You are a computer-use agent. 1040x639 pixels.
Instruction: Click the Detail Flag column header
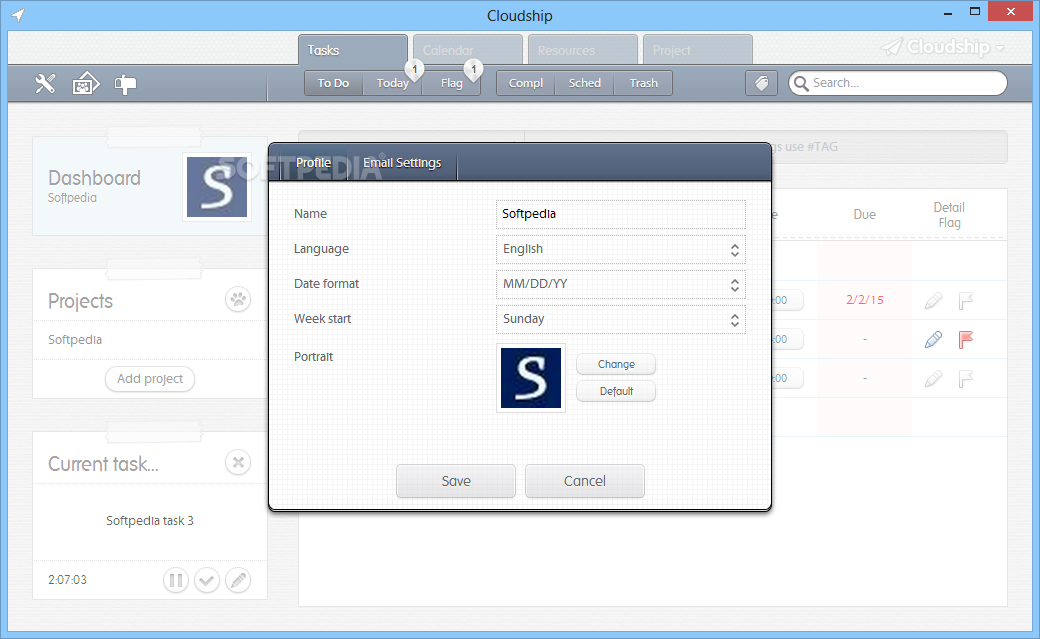coord(949,215)
